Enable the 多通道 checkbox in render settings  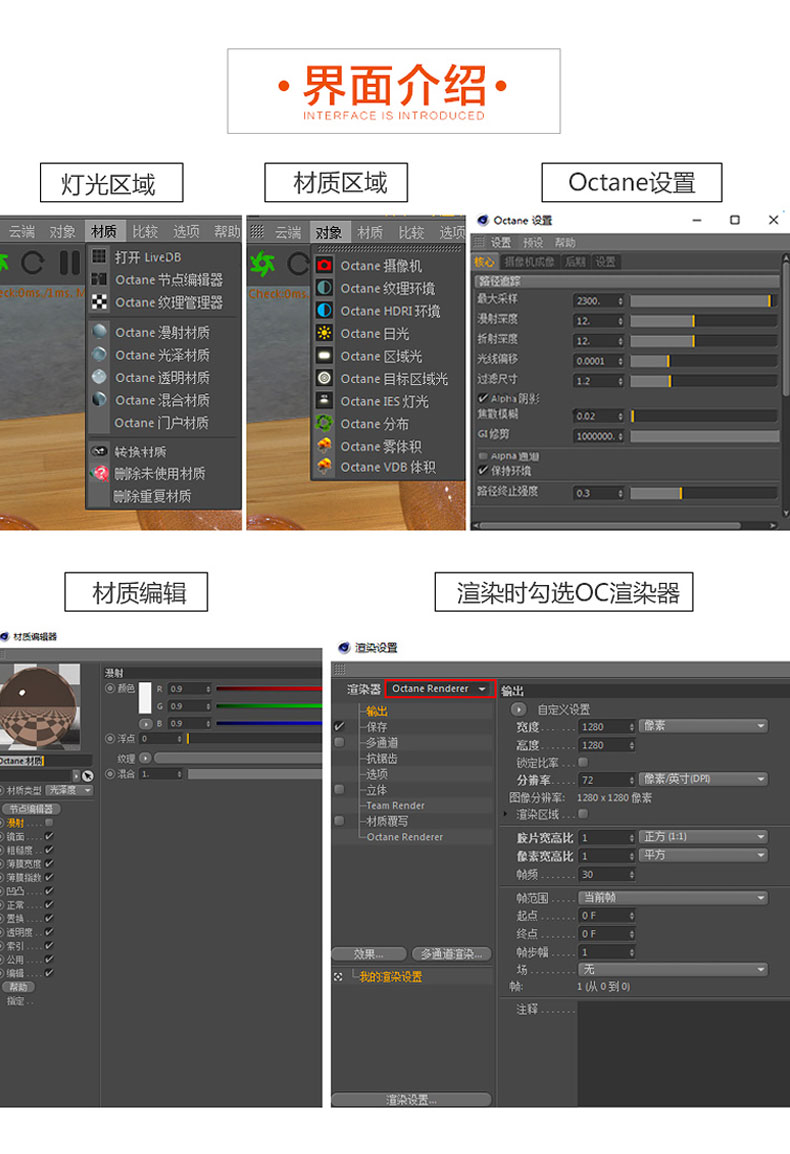(339, 743)
